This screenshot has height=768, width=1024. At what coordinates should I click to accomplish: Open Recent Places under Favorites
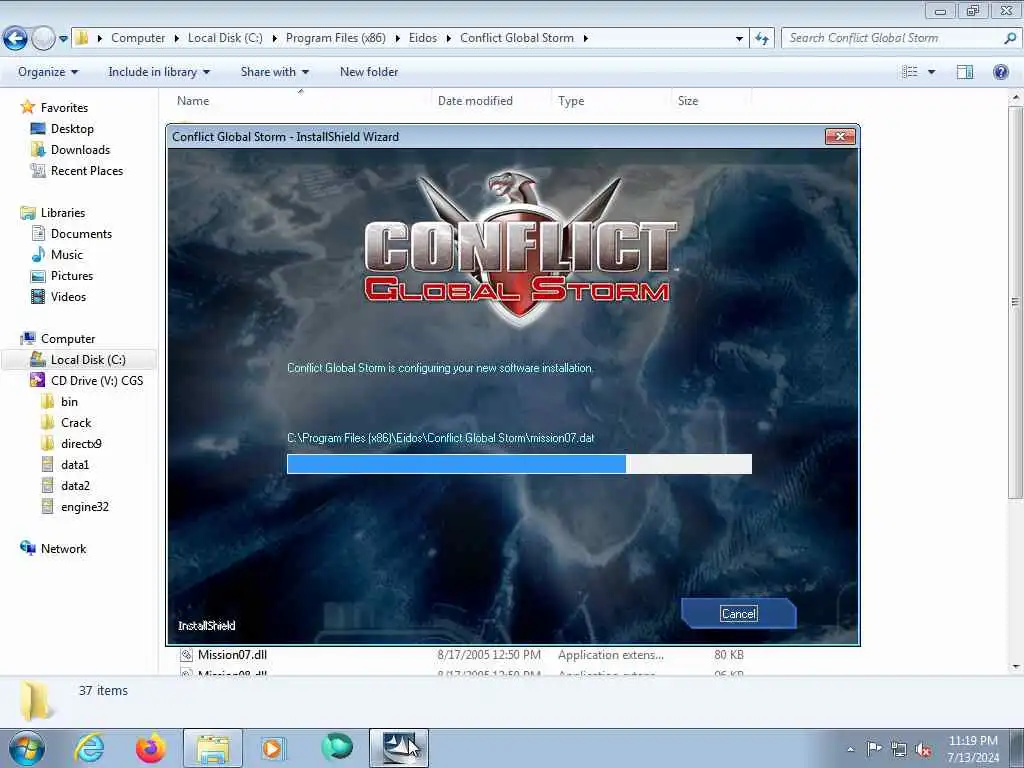coord(87,170)
